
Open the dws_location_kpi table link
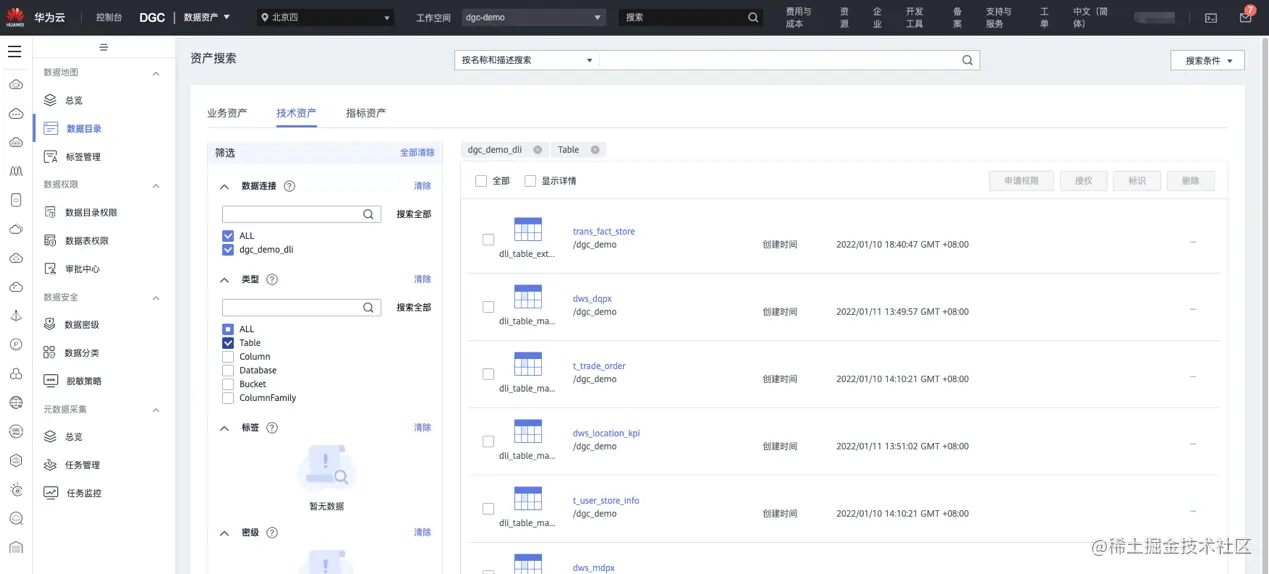click(x=606, y=433)
